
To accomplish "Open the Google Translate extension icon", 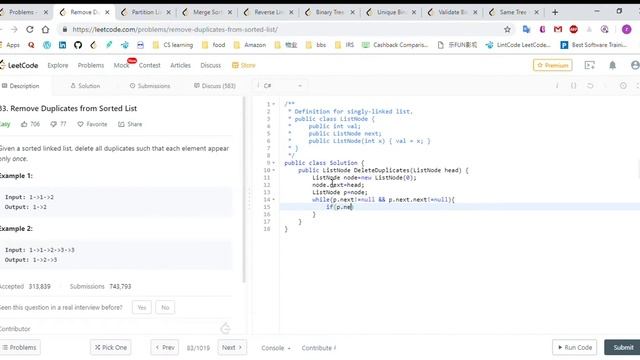I will tap(526, 29).
